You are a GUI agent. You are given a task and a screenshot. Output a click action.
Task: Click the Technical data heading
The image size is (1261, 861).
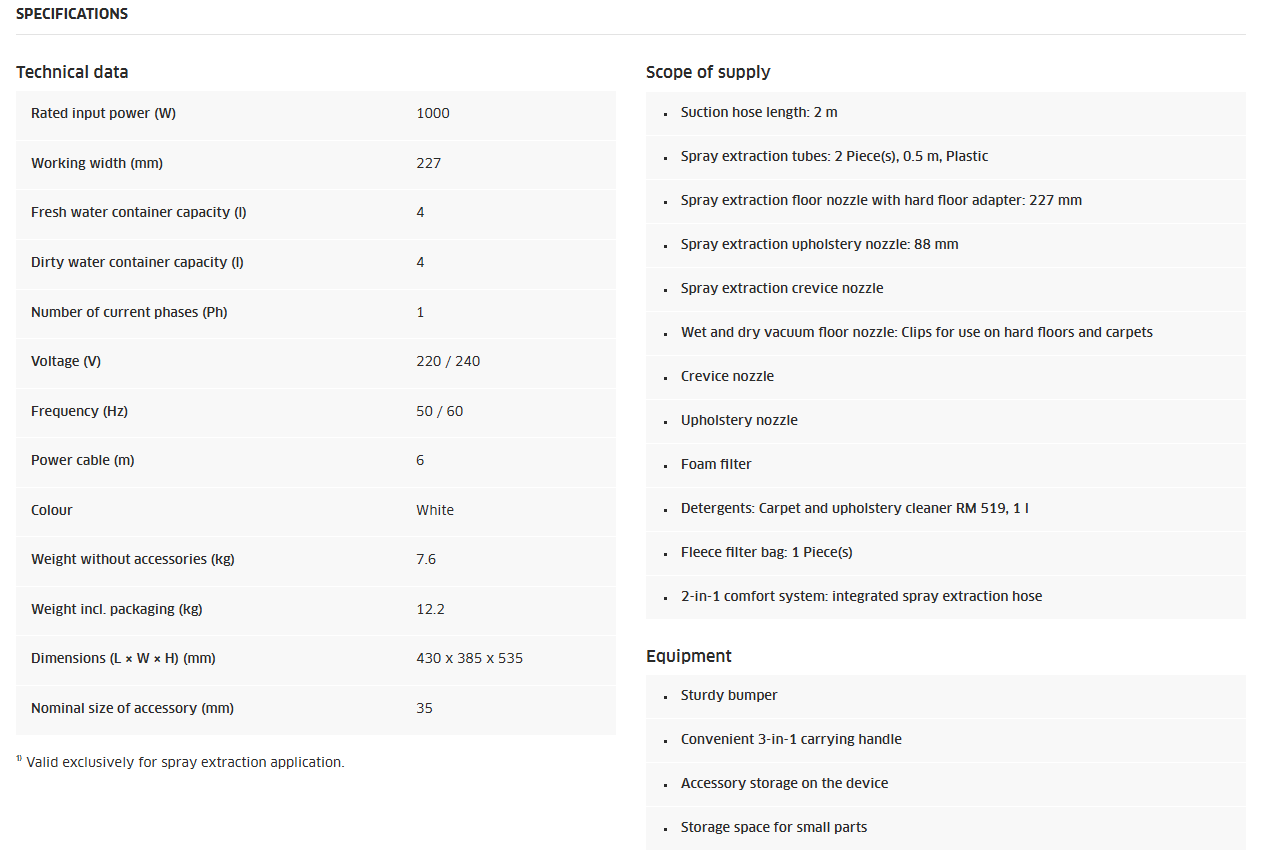[x=72, y=72]
